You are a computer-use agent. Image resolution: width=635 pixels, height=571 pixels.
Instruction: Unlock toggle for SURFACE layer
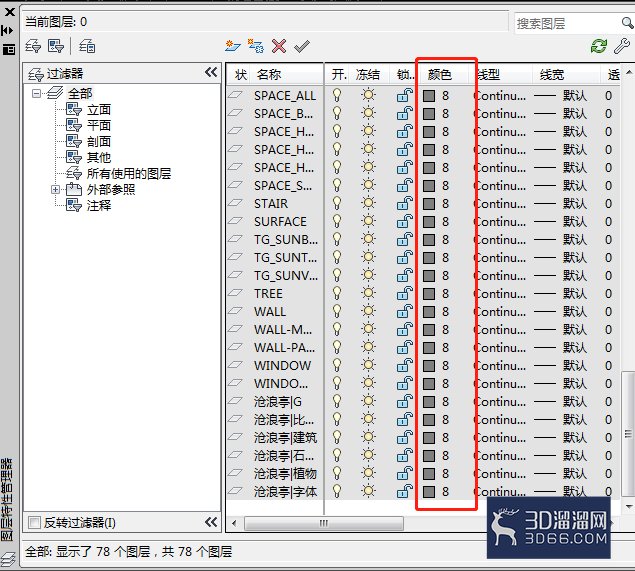404,222
